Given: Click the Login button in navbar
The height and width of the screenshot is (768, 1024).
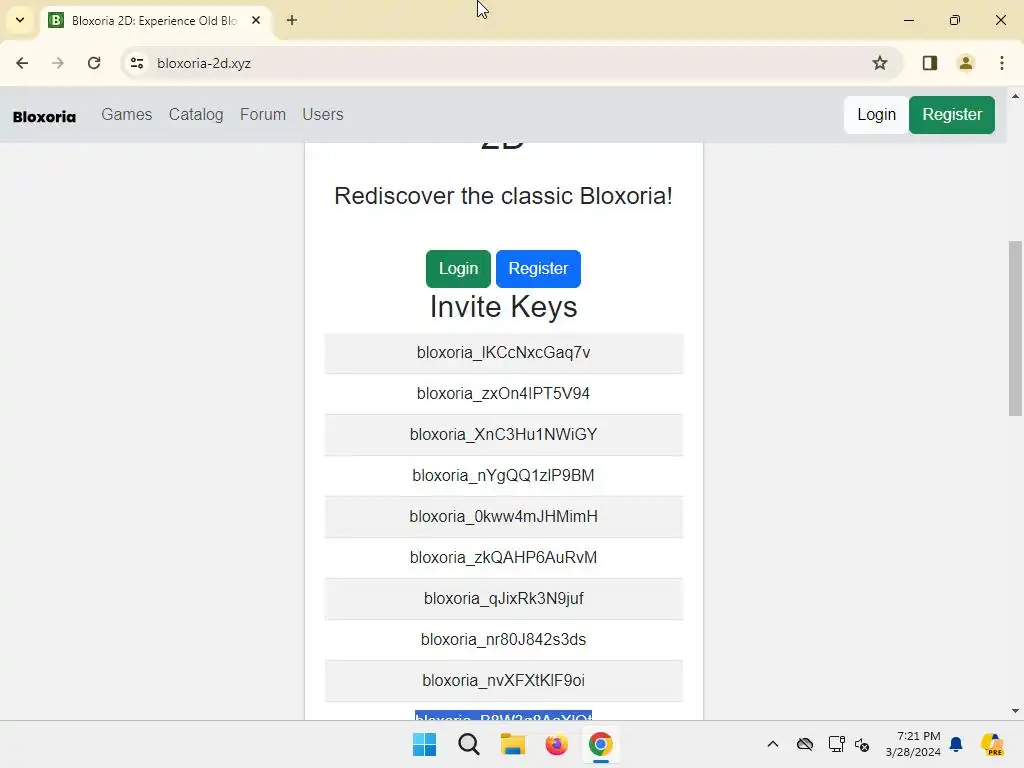Looking at the screenshot, I should pos(876,115).
